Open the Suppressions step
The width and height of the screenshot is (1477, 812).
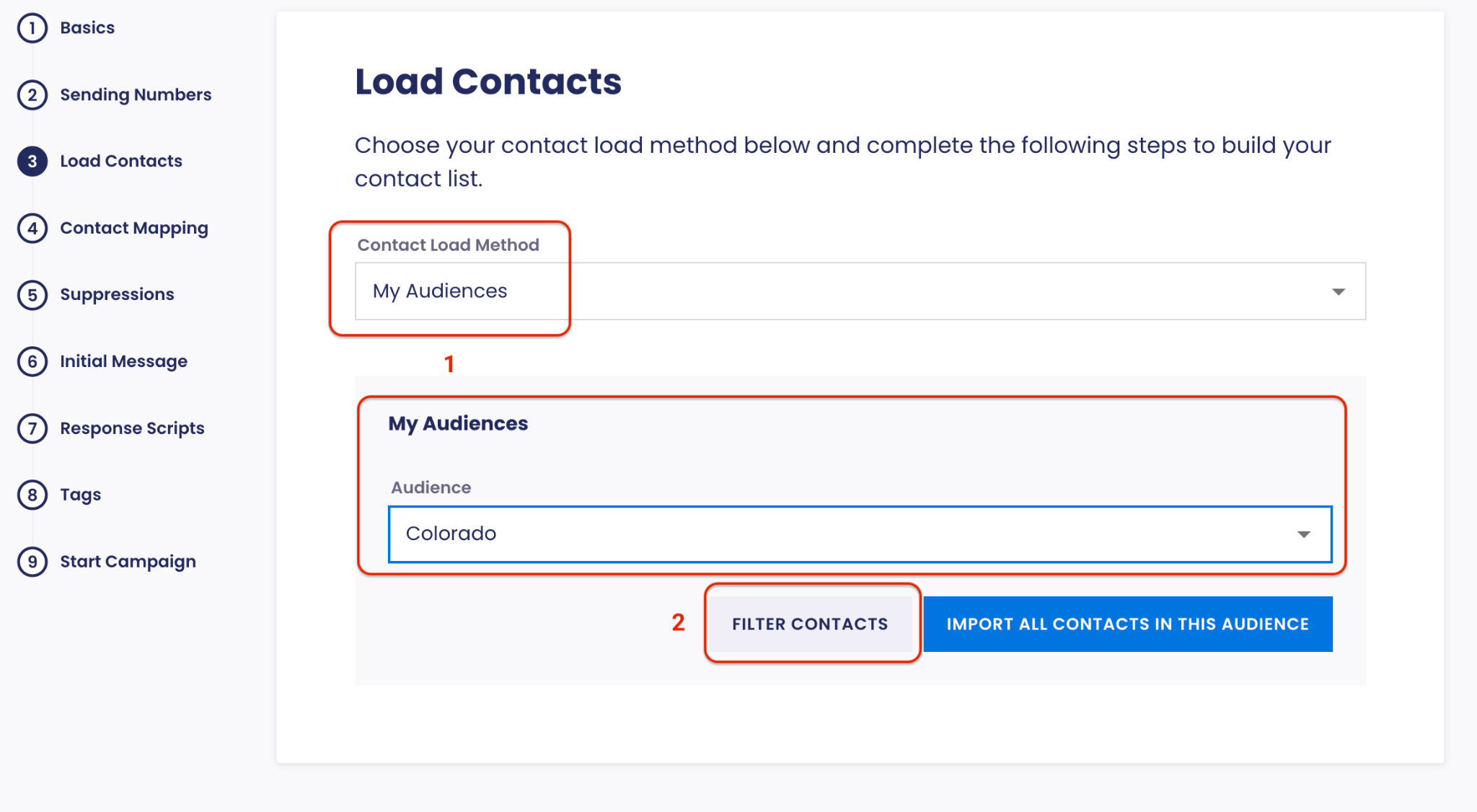(x=117, y=295)
